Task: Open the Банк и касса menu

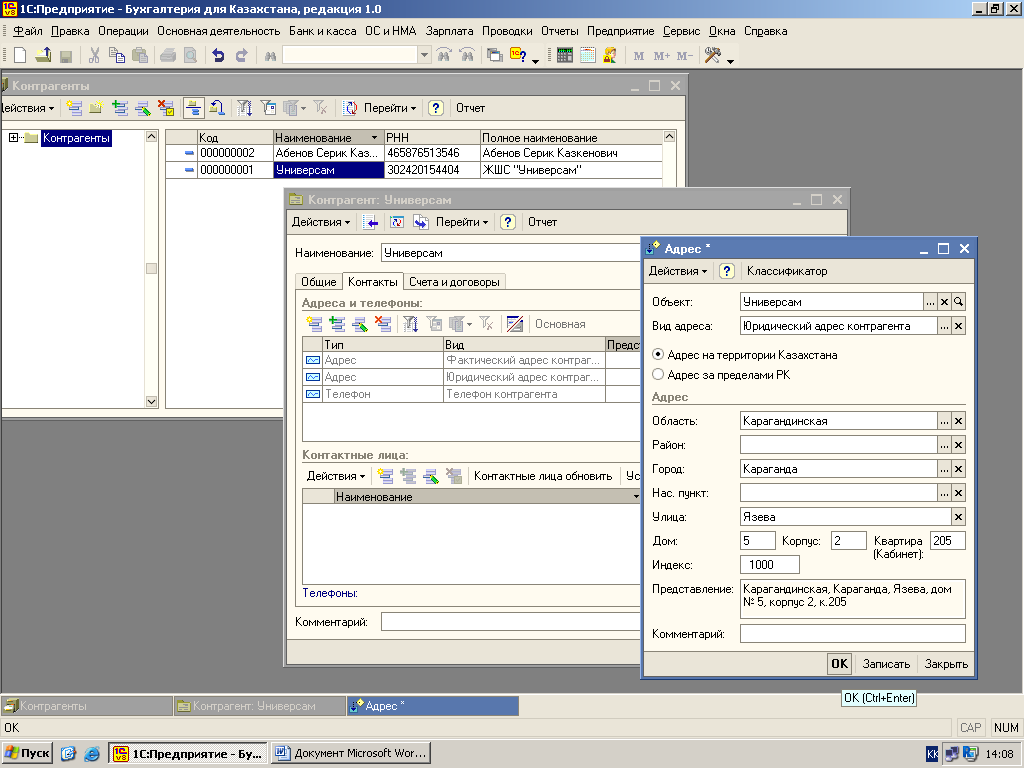Action: (323, 31)
